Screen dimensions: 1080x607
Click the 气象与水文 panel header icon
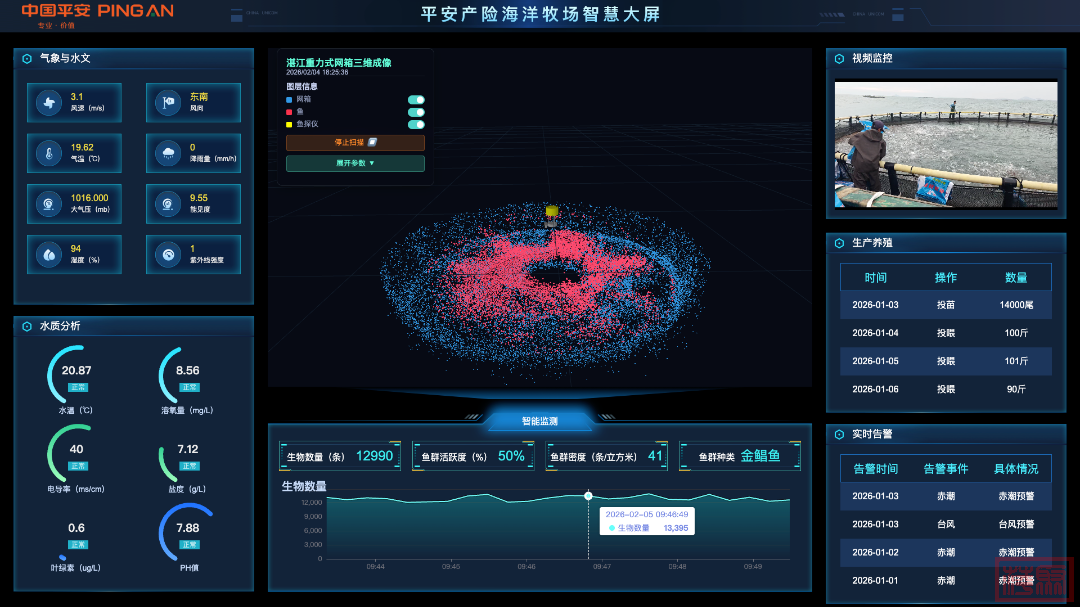coord(27,59)
